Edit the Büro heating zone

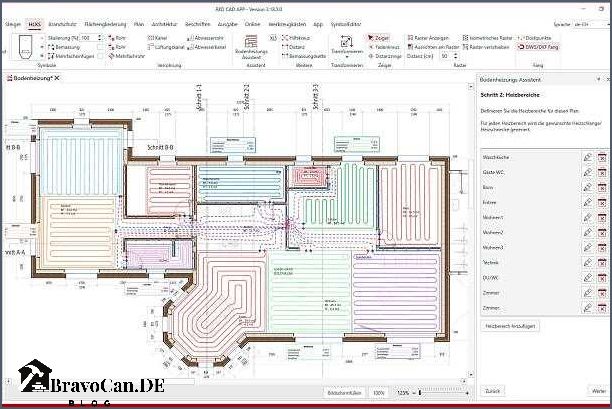click(x=587, y=188)
